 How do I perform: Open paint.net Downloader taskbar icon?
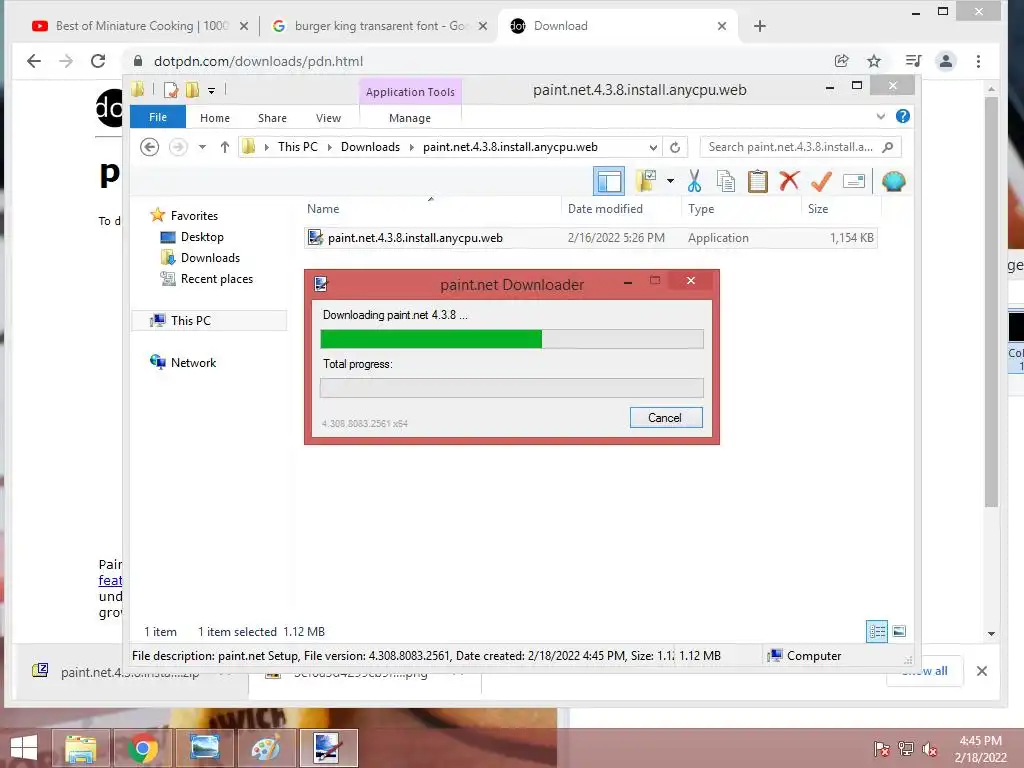click(x=328, y=748)
